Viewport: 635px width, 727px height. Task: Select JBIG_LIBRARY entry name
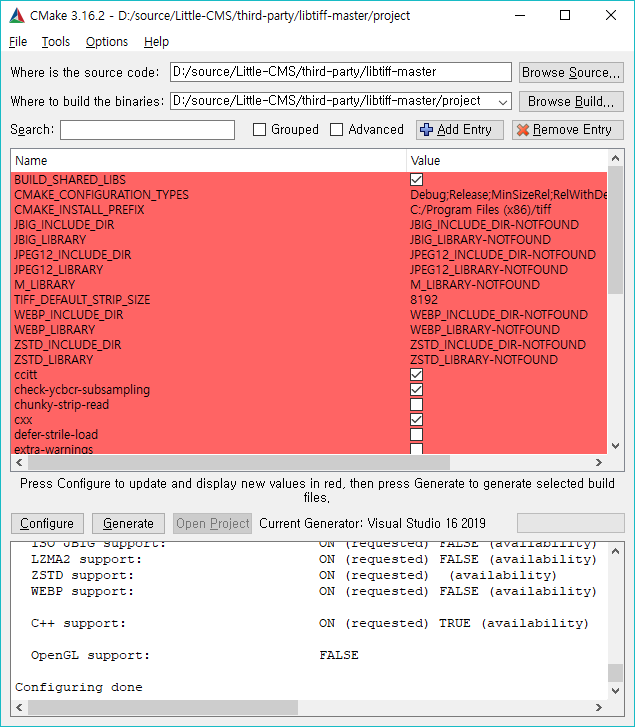[x=50, y=240]
